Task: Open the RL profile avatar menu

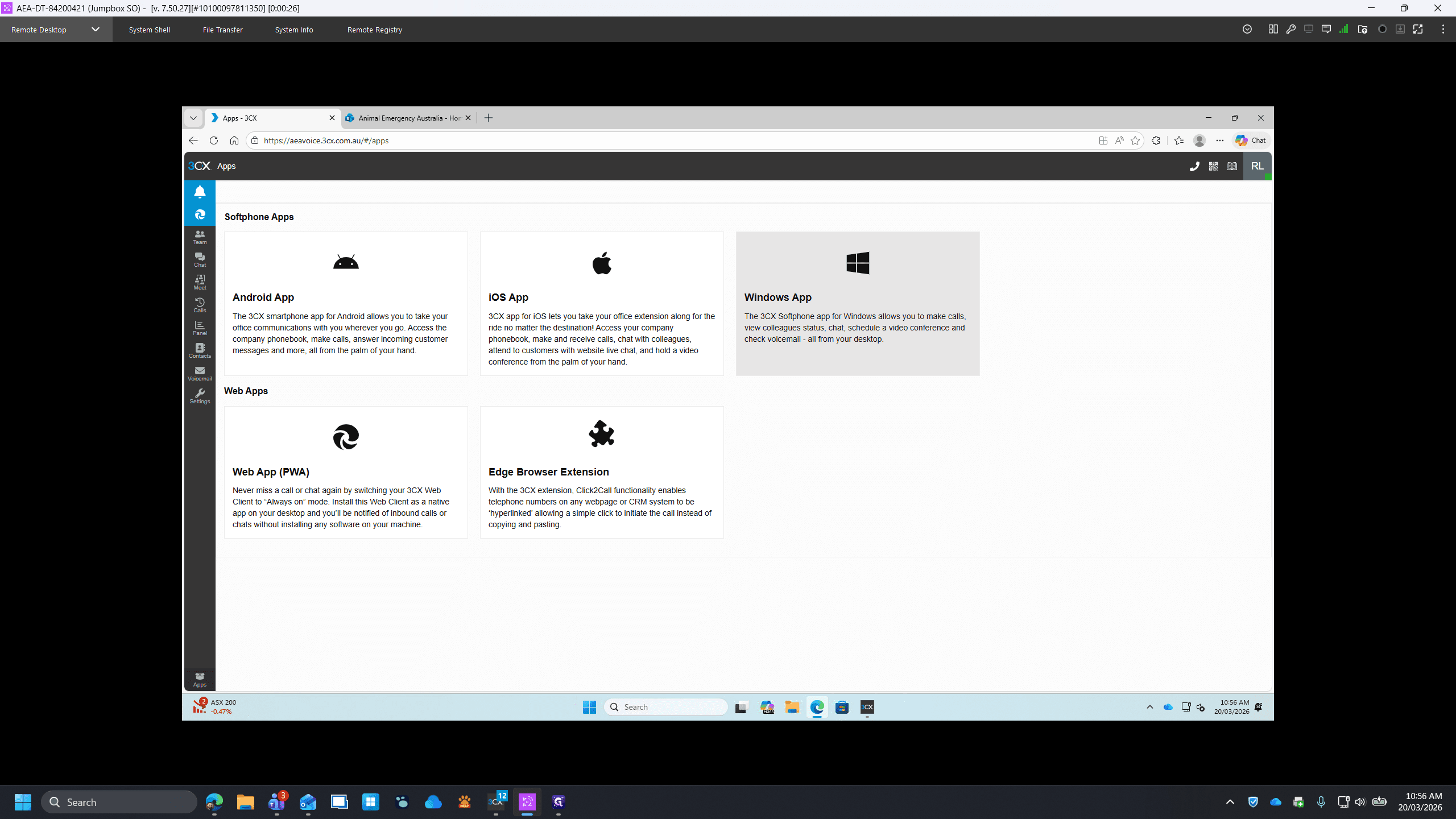Action: click(x=1257, y=166)
